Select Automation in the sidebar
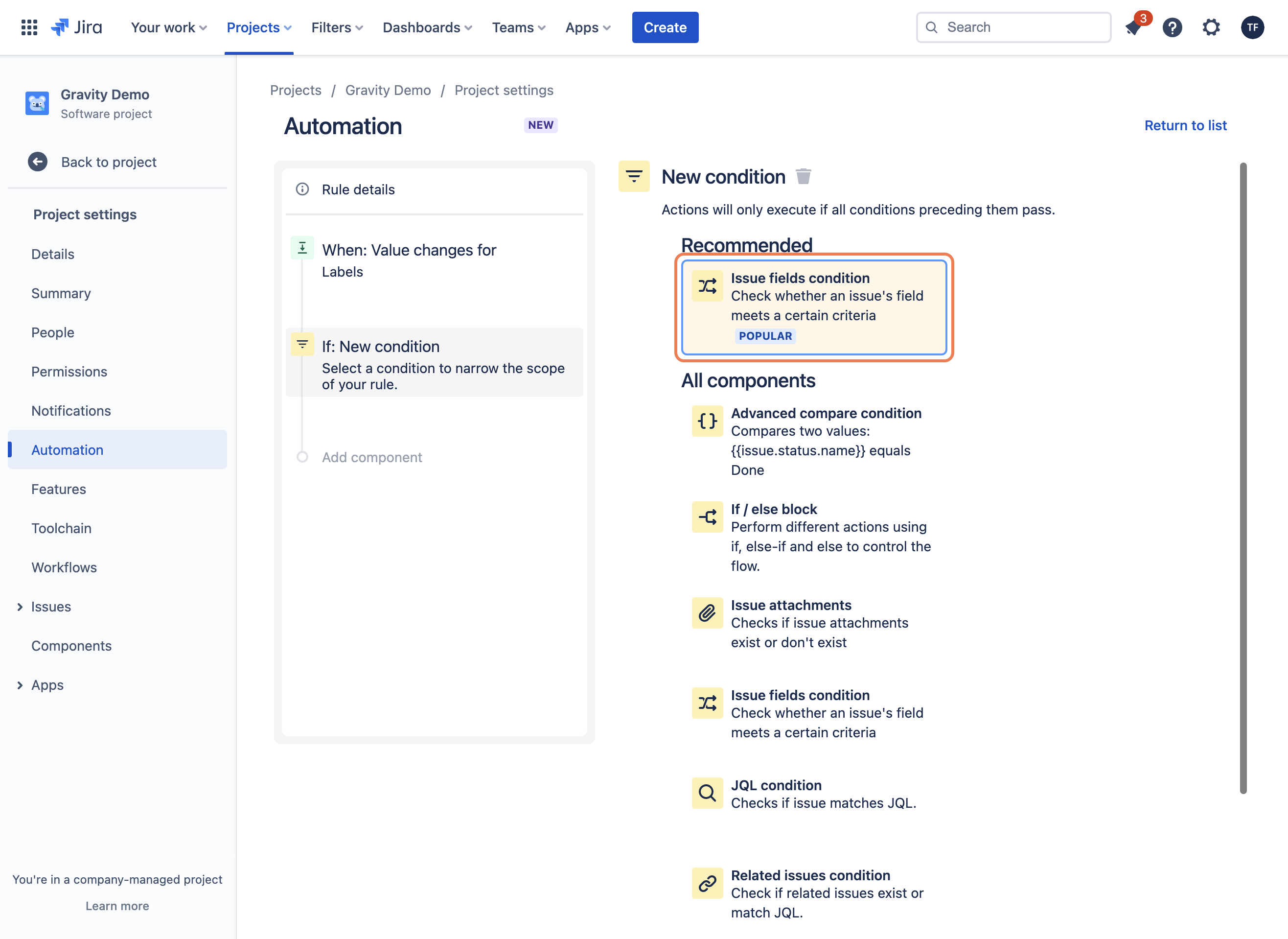 pyautogui.click(x=117, y=449)
